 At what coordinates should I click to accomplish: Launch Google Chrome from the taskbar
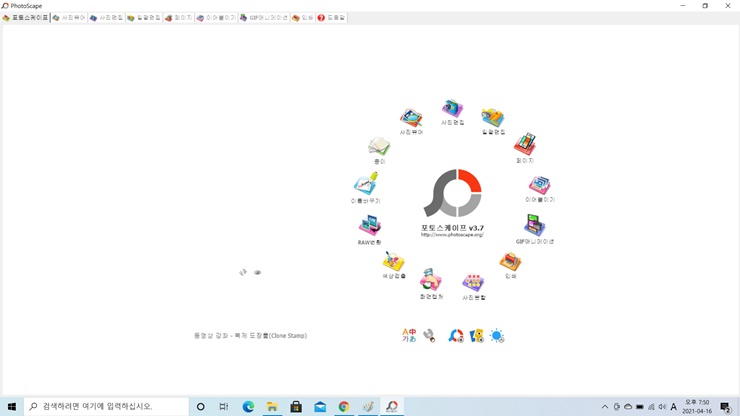point(344,406)
